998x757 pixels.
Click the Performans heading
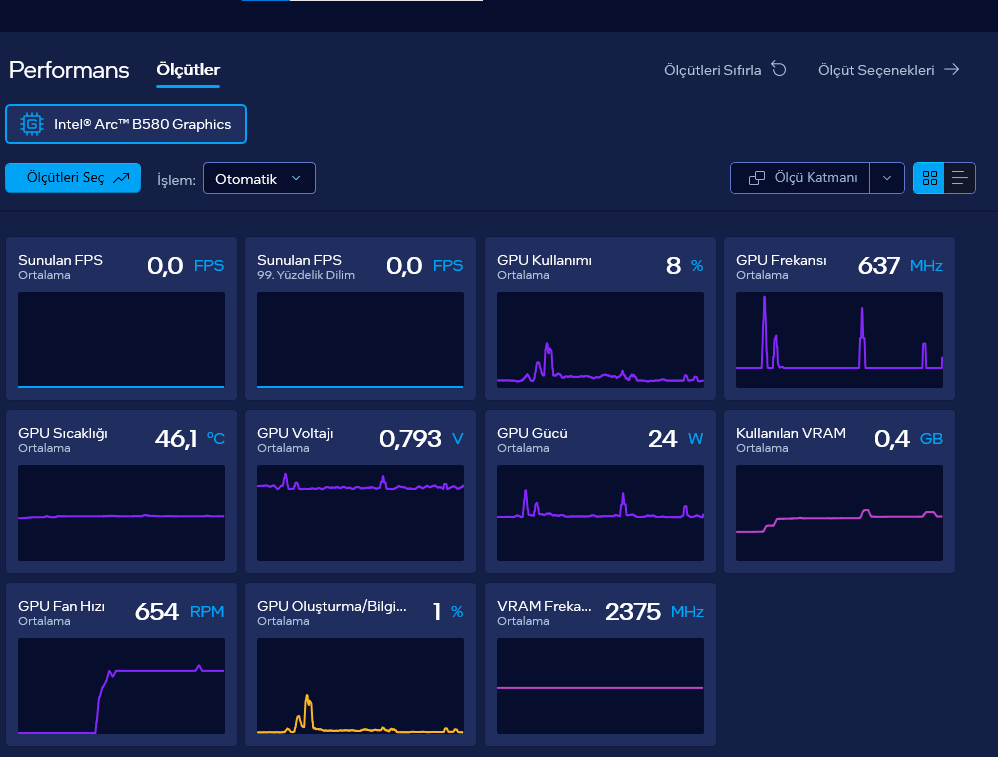click(x=69, y=69)
